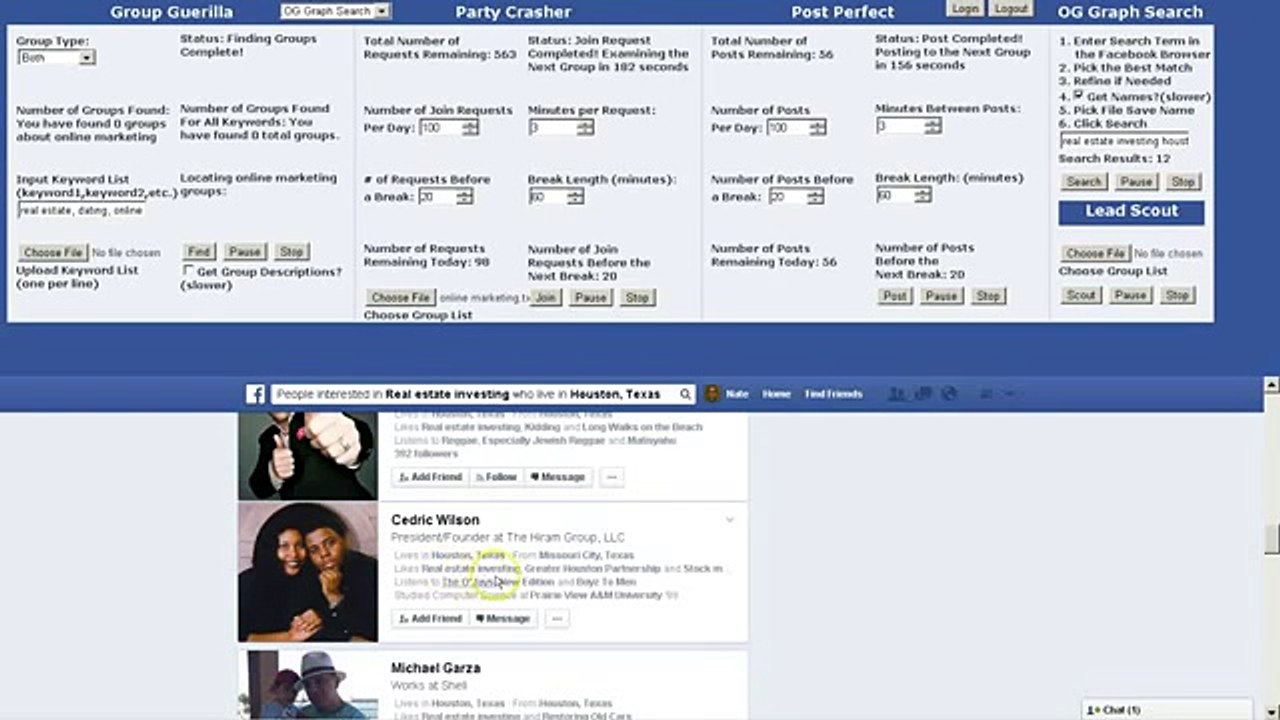The width and height of the screenshot is (1280, 720).
Task: Click the Post button in Post Perfect
Action: point(895,296)
